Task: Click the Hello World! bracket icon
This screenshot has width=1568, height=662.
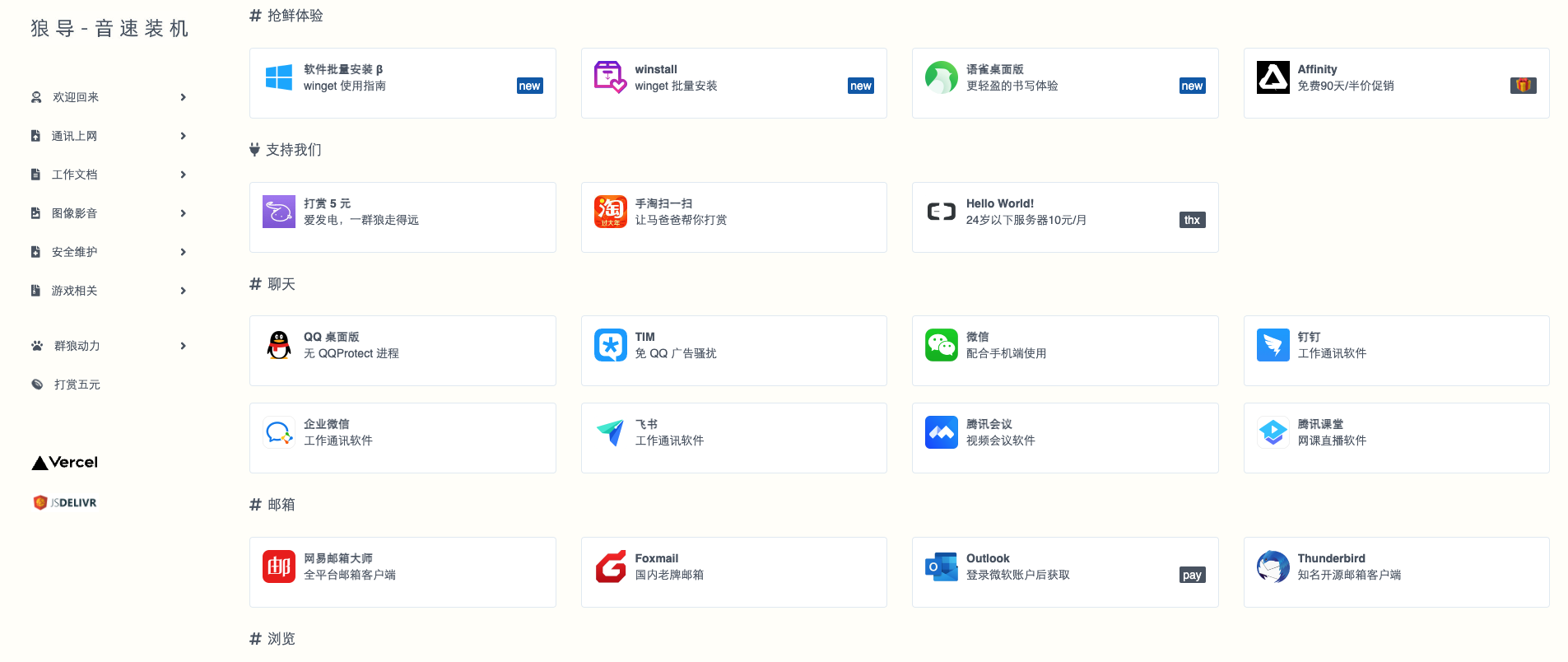Action: 941,212
